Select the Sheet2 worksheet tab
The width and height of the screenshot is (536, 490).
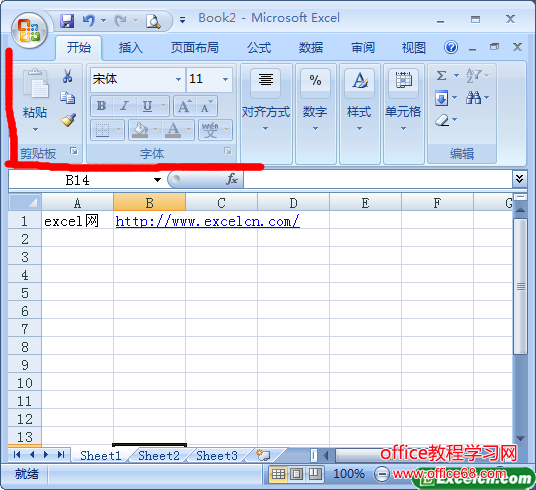pyautogui.click(x=159, y=455)
